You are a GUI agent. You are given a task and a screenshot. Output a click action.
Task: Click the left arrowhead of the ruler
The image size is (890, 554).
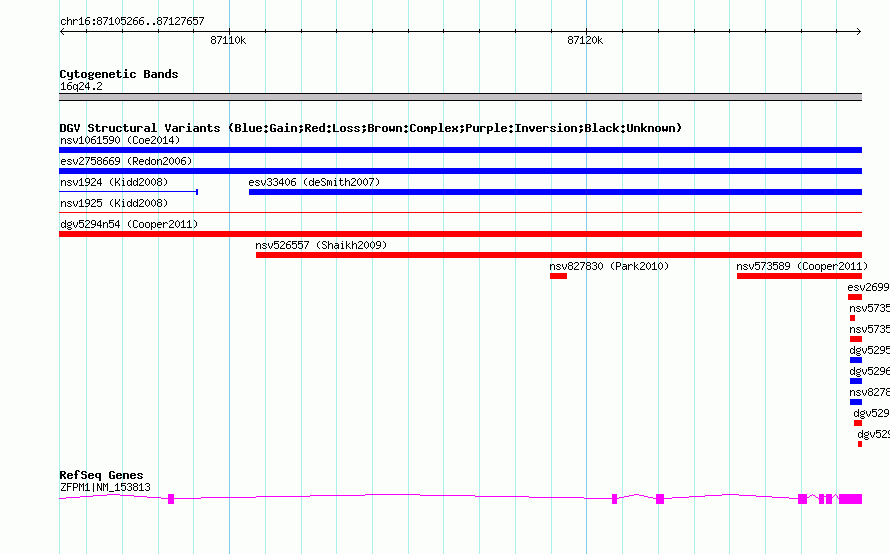[62, 31]
